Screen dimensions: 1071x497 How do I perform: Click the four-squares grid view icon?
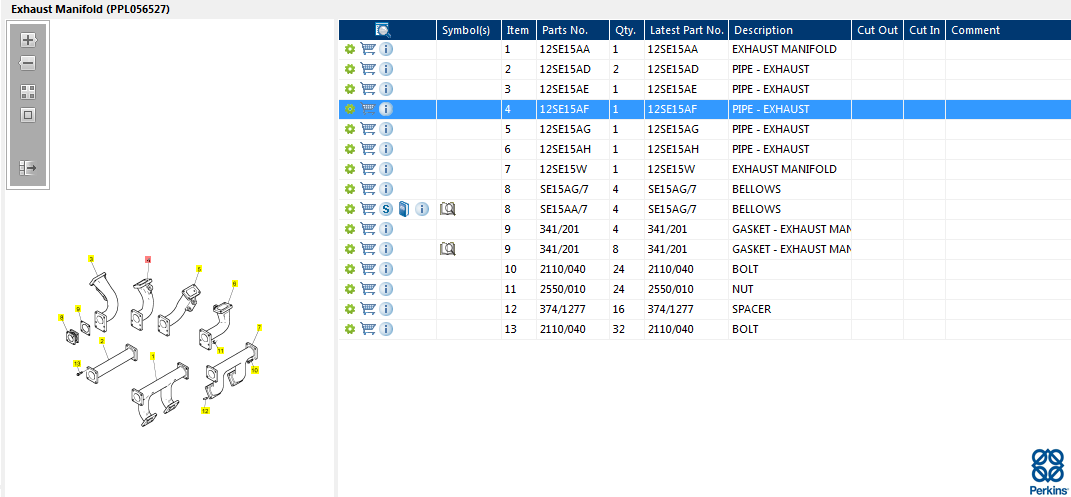(x=28, y=91)
